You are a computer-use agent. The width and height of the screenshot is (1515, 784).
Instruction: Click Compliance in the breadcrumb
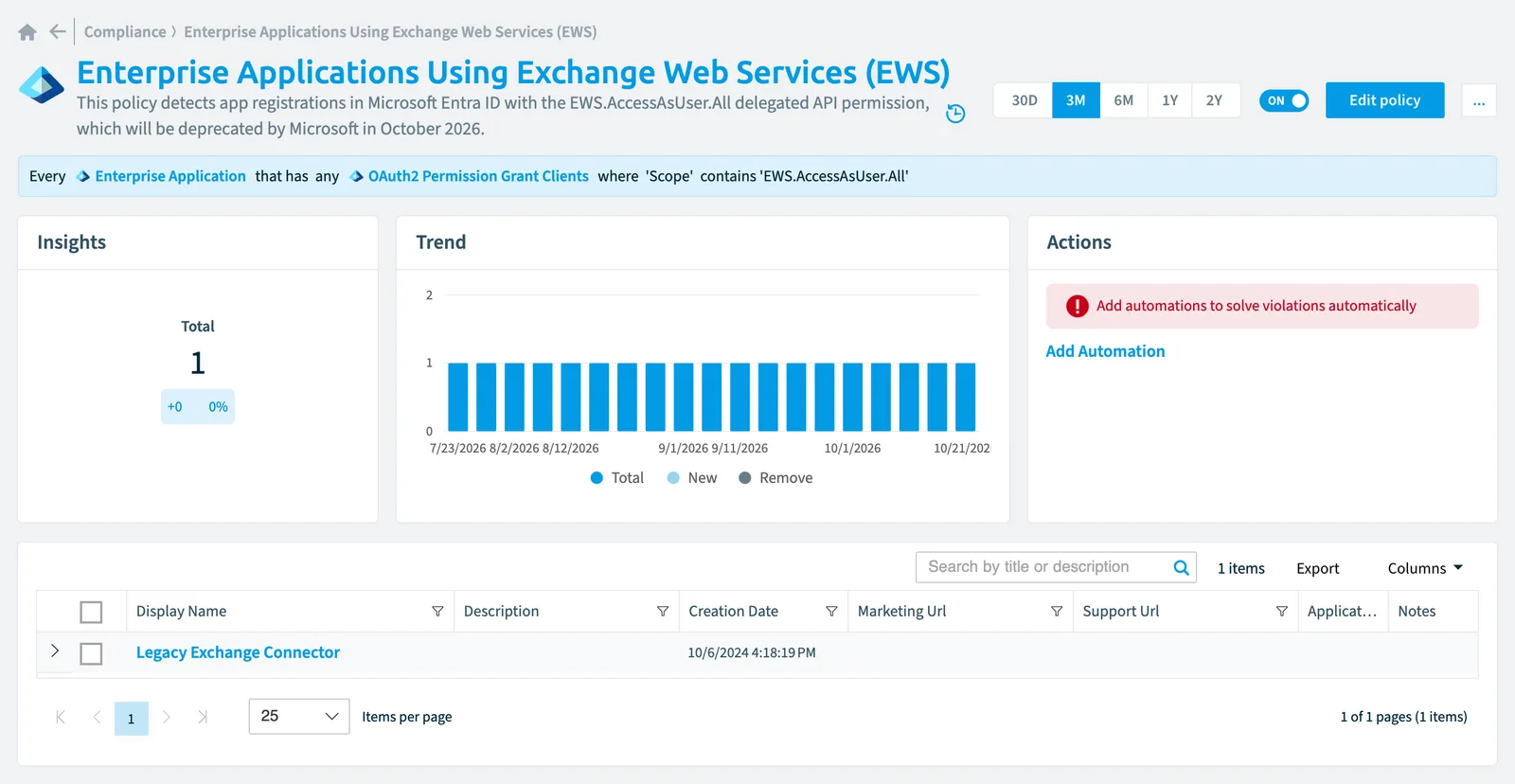[x=125, y=32]
